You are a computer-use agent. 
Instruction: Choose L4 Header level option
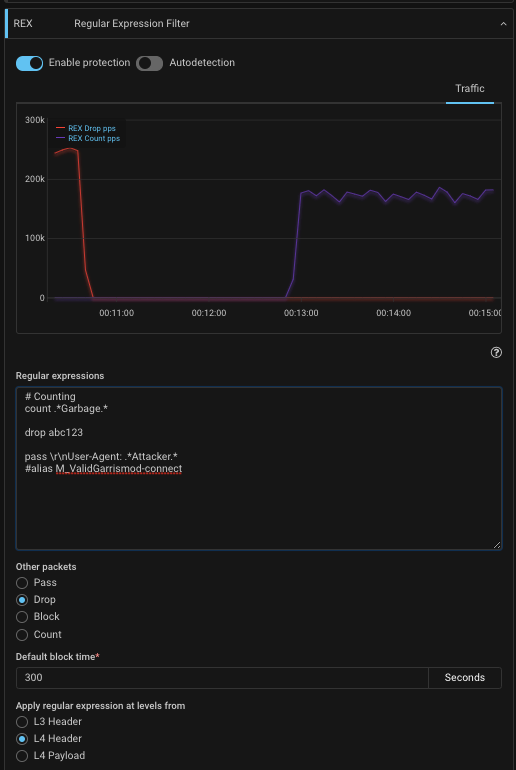[x=22, y=739]
